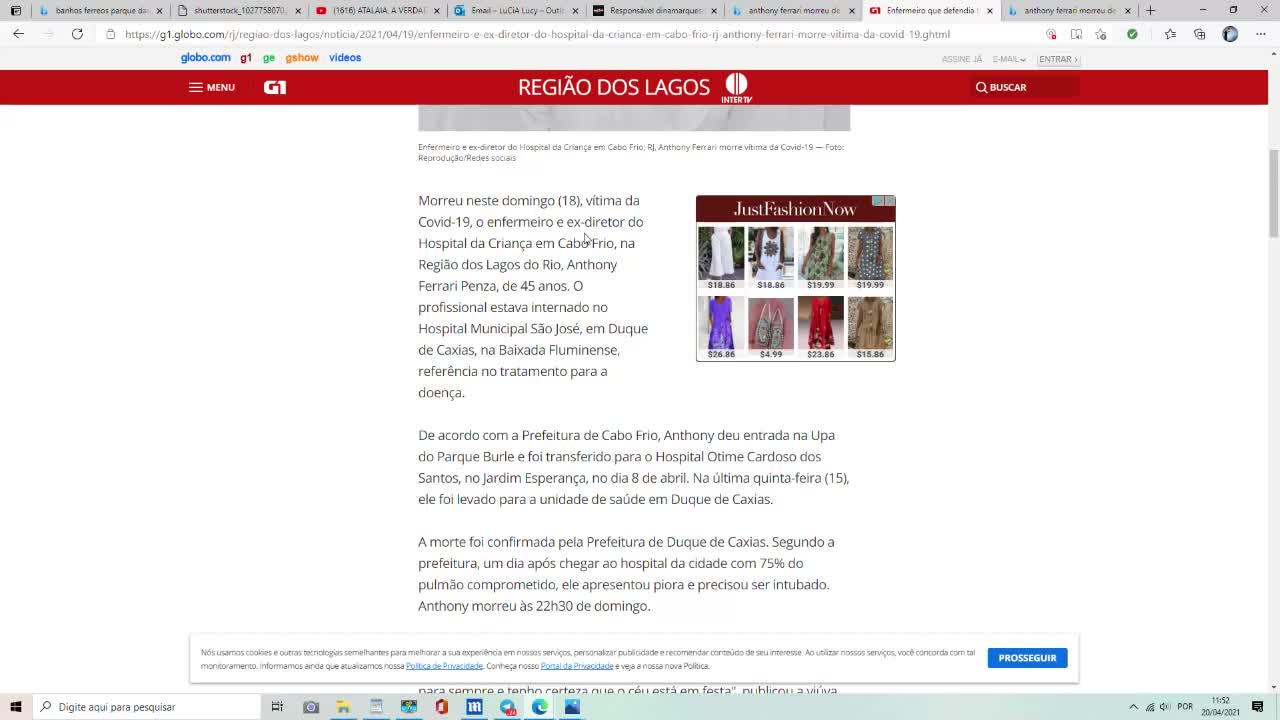Click the globo.com link
This screenshot has height=720, width=1280.
[x=205, y=58]
